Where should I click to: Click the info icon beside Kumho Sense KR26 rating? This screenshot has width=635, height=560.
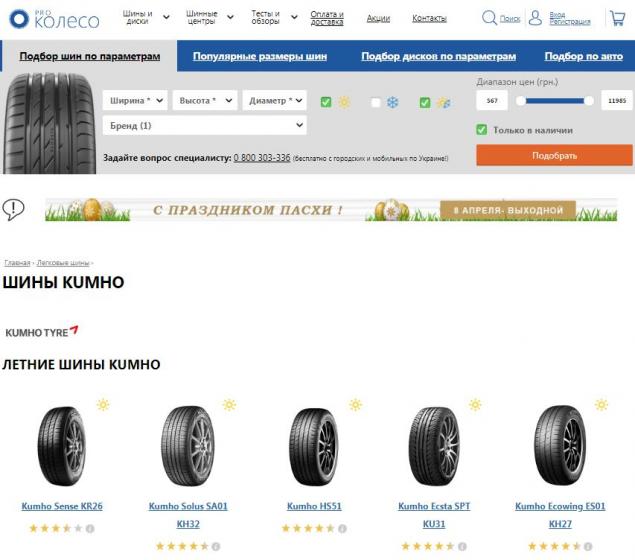[90, 528]
